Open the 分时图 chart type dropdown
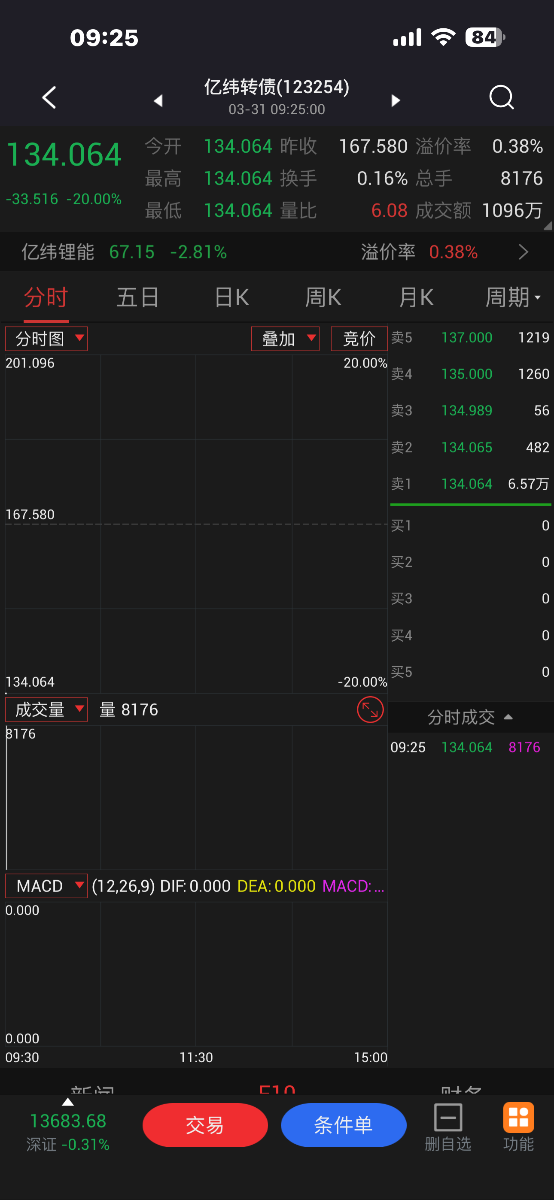Viewport: 554px width, 1200px height. click(46, 339)
